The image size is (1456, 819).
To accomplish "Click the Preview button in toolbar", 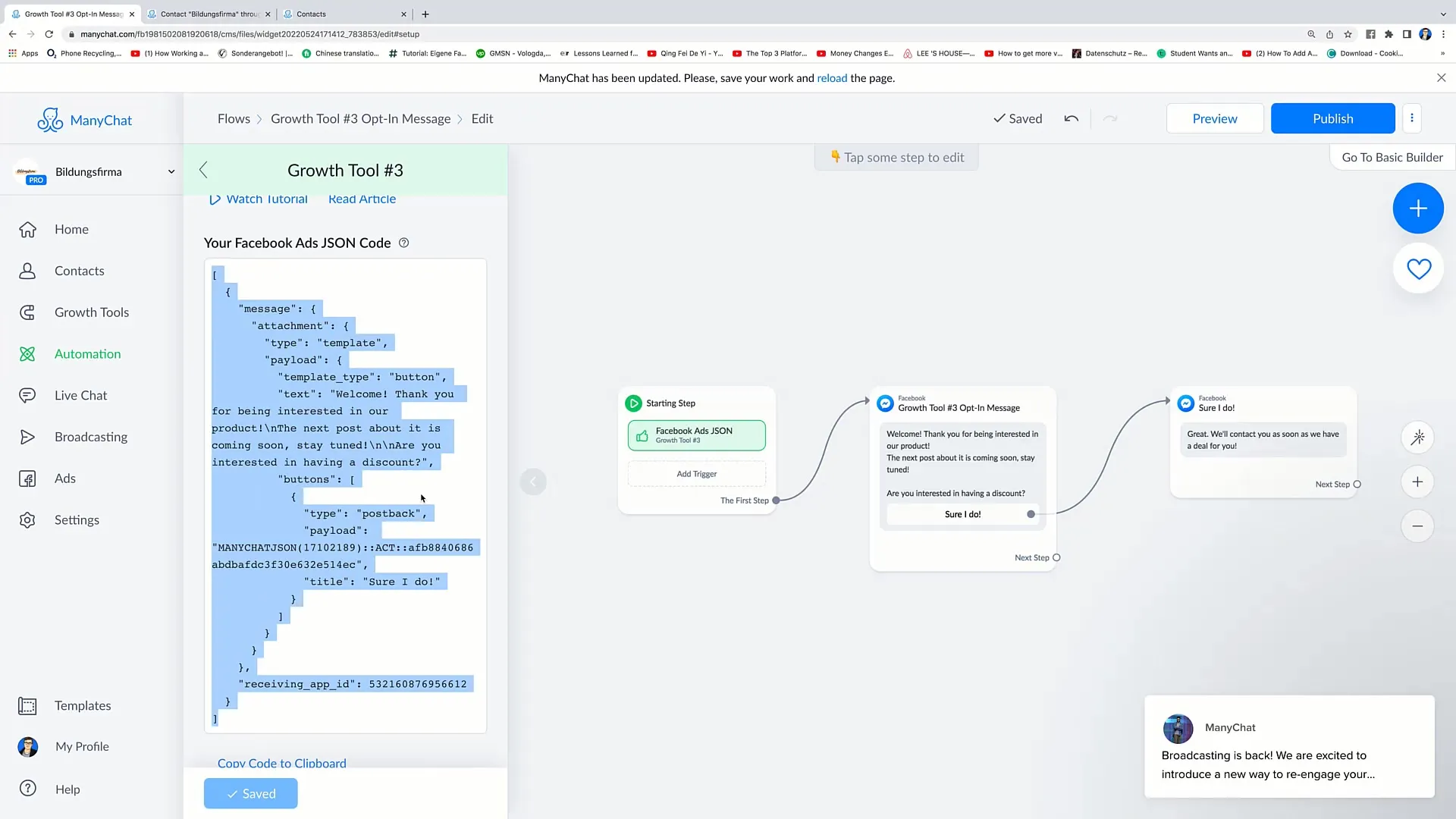I will (1215, 118).
